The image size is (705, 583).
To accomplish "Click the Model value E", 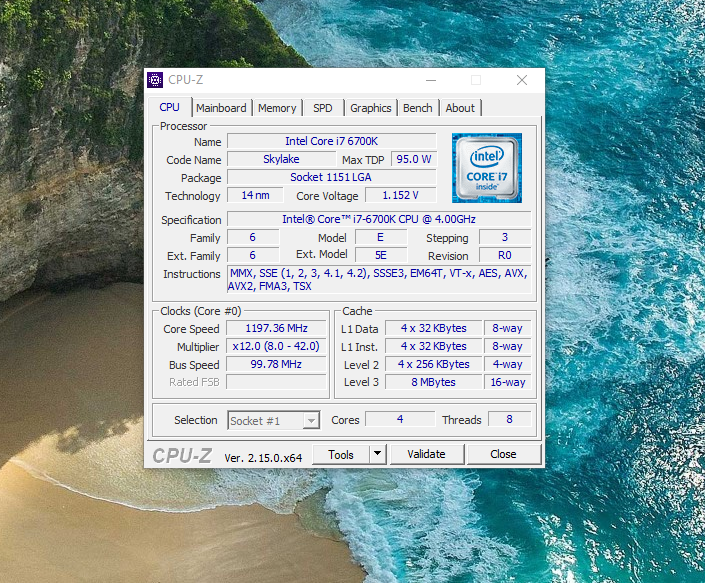I will click(x=381, y=237).
